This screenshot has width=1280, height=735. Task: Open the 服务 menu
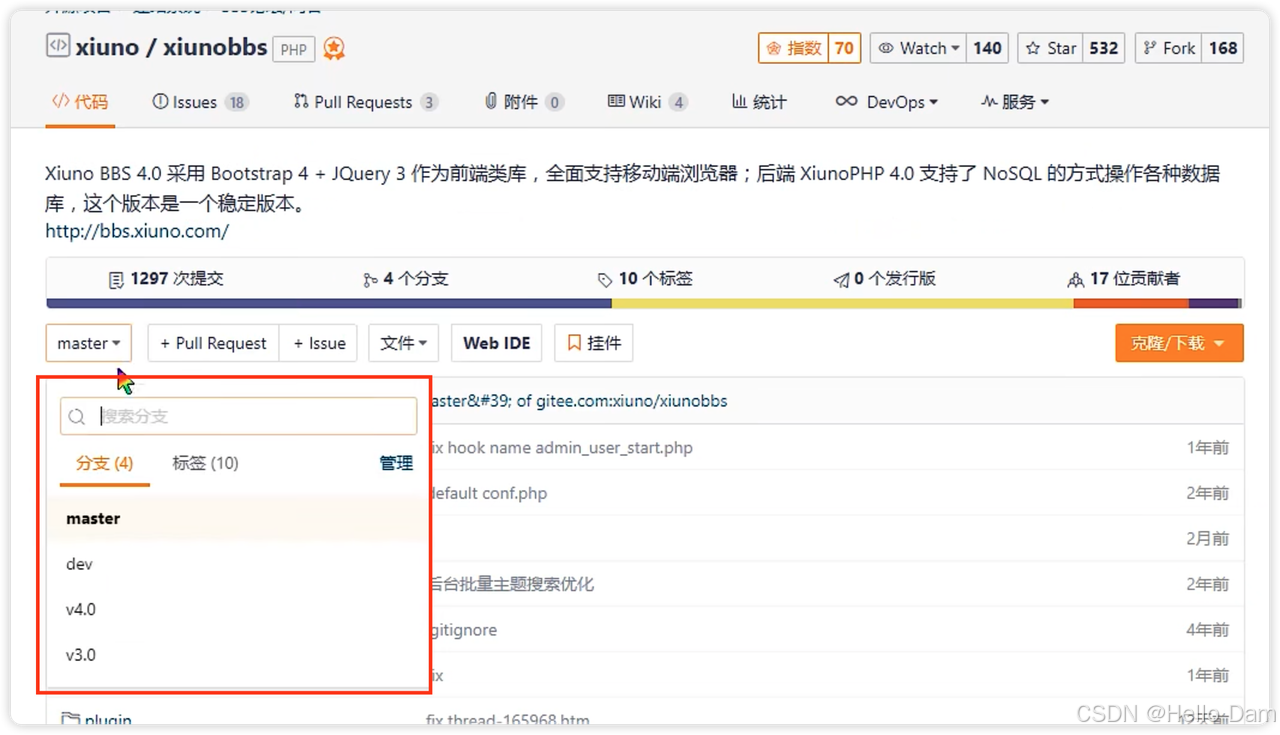1015,102
